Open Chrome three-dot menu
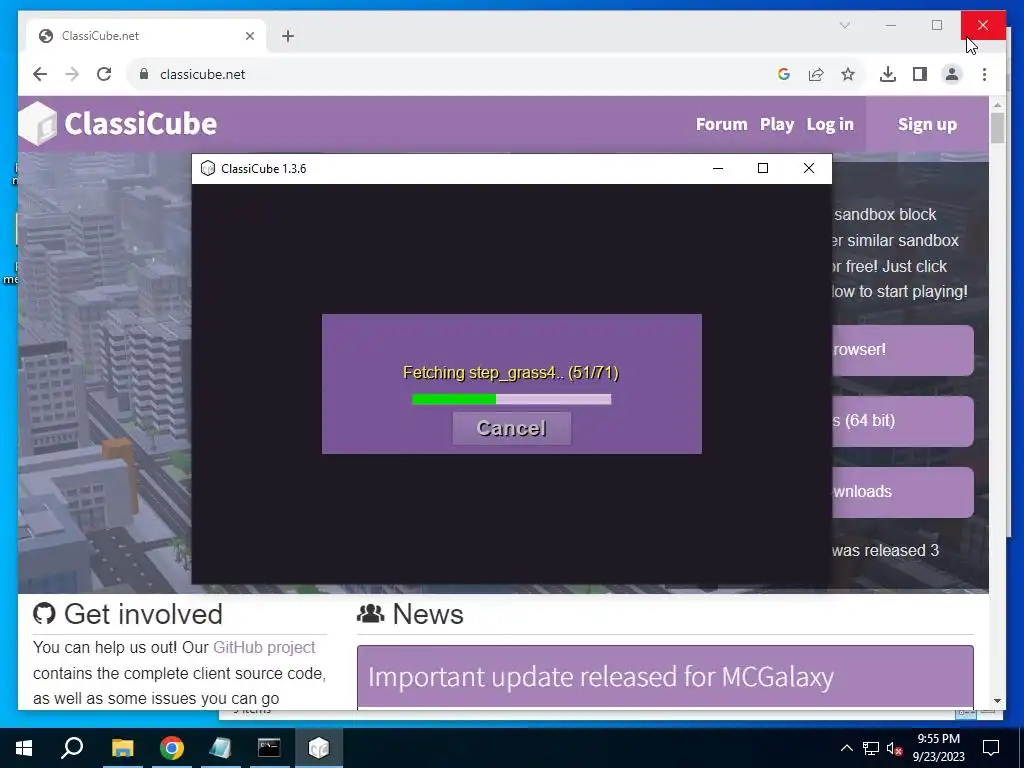 point(984,74)
